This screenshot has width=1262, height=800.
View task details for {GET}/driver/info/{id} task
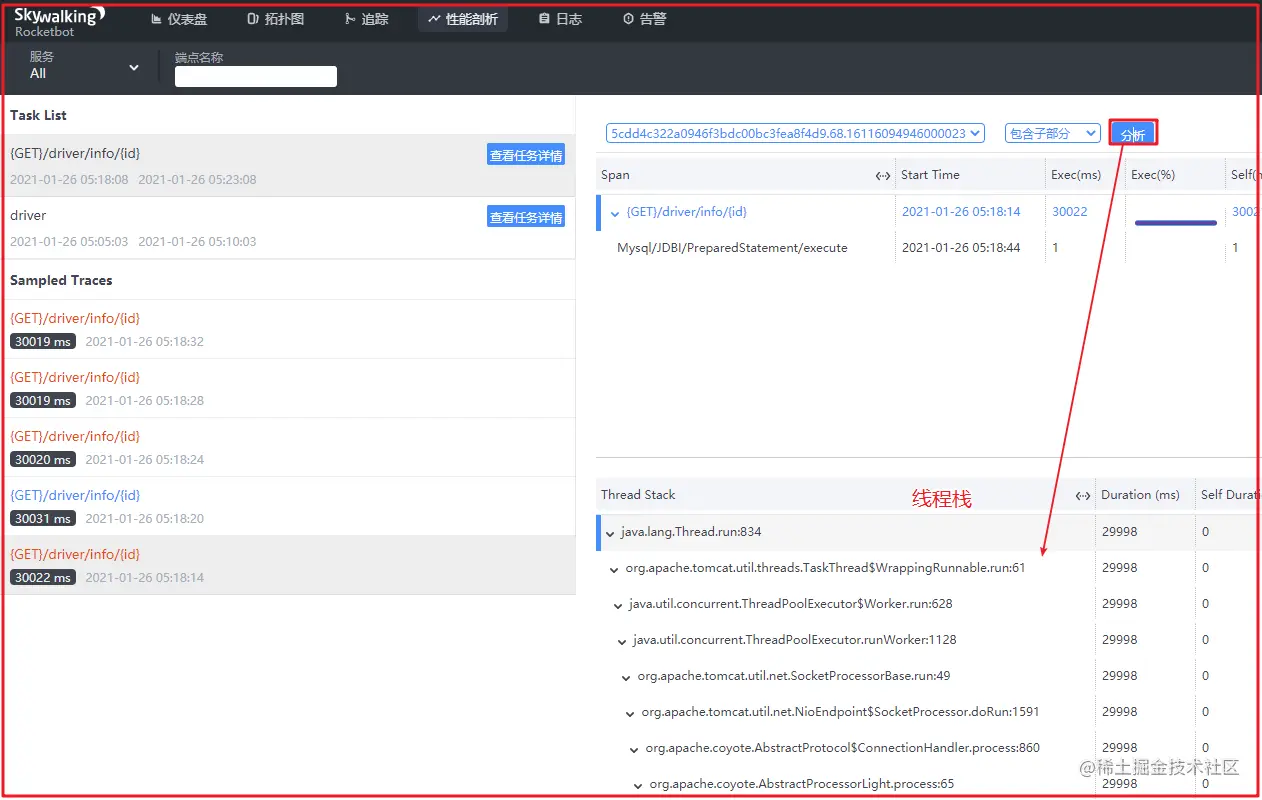[526, 155]
